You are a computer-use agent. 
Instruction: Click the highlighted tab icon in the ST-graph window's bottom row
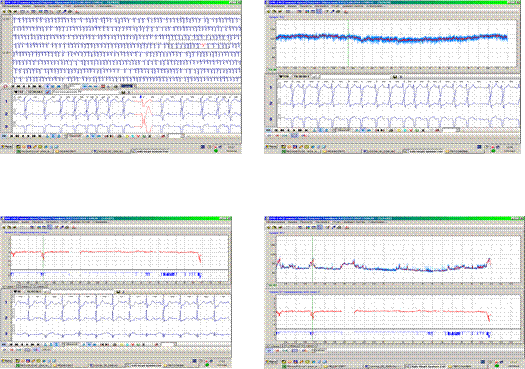coord(36,350)
